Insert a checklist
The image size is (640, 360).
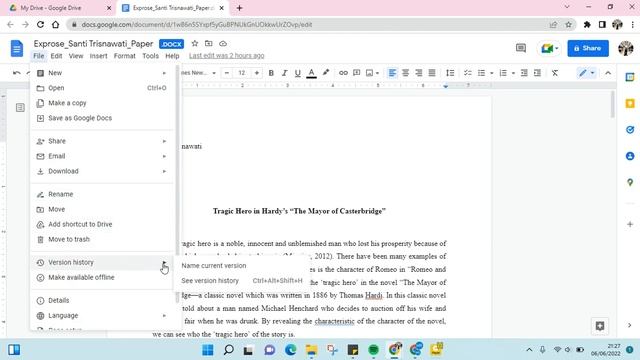(468, 73)
